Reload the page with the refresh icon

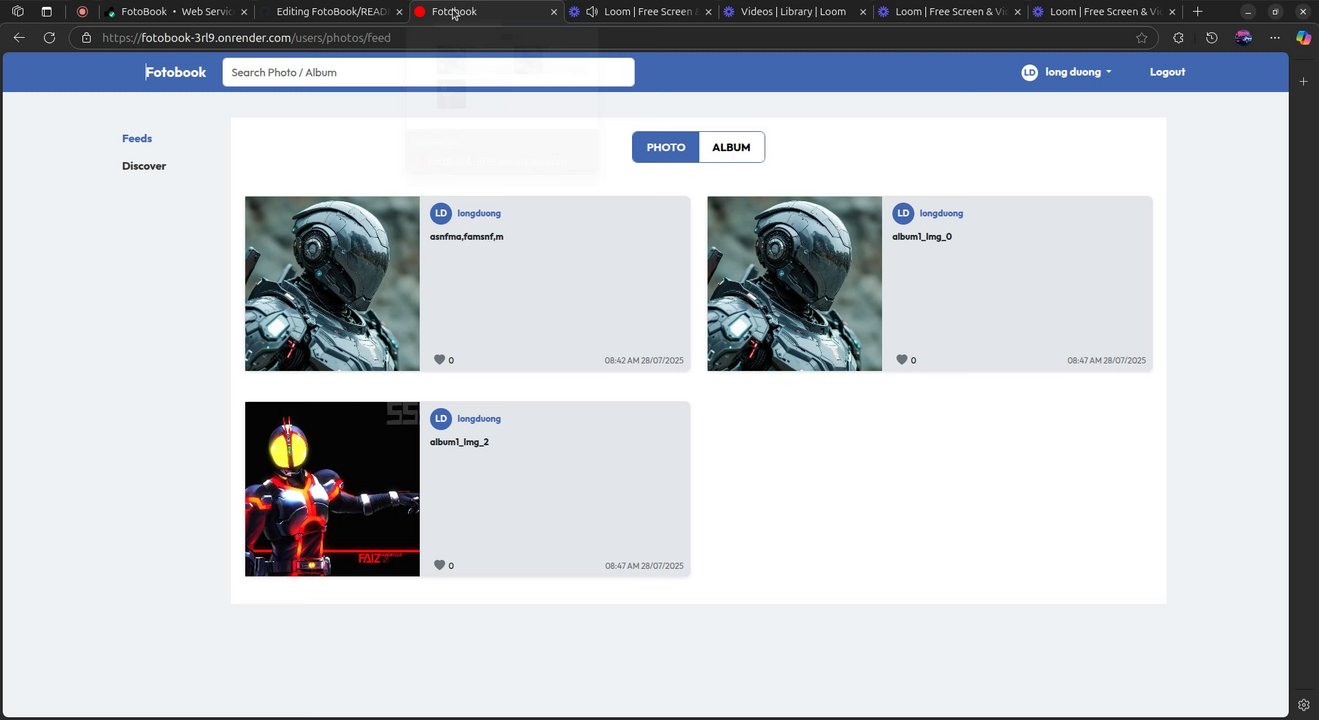(49, 38)
